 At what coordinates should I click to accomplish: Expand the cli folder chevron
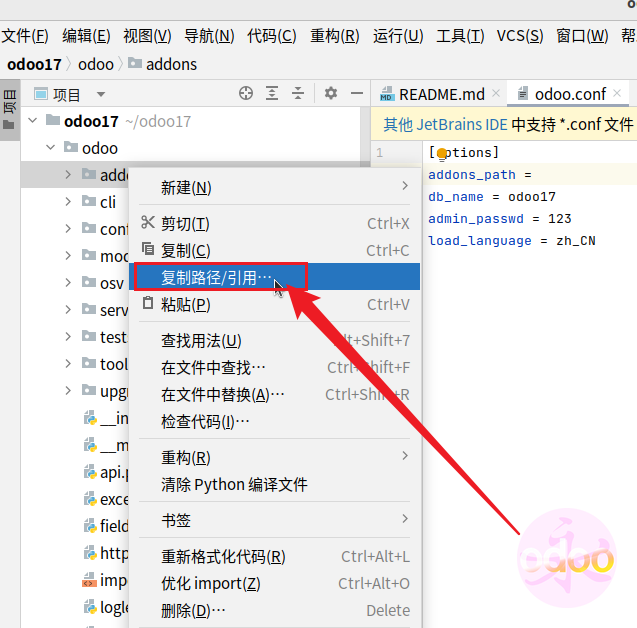(x=68, y=201)
